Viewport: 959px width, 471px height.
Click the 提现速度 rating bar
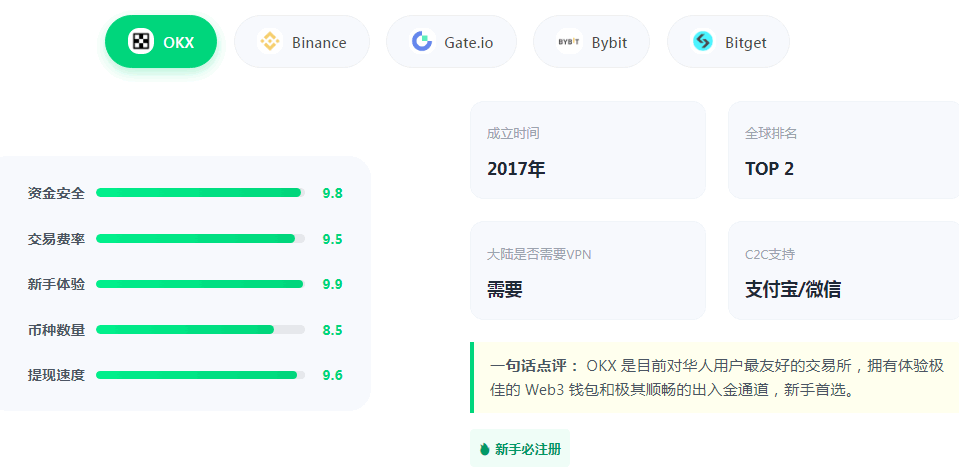(x=200, y=375)
